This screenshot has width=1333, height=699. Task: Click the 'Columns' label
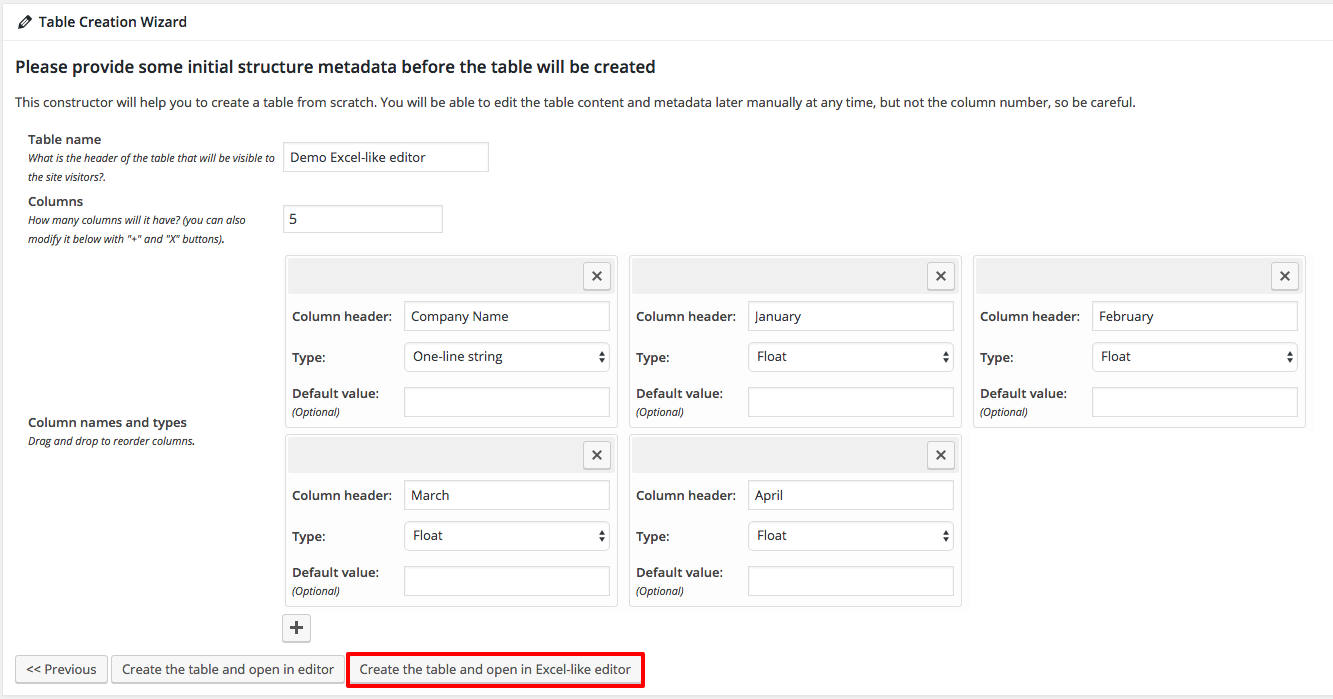[56, 202]
